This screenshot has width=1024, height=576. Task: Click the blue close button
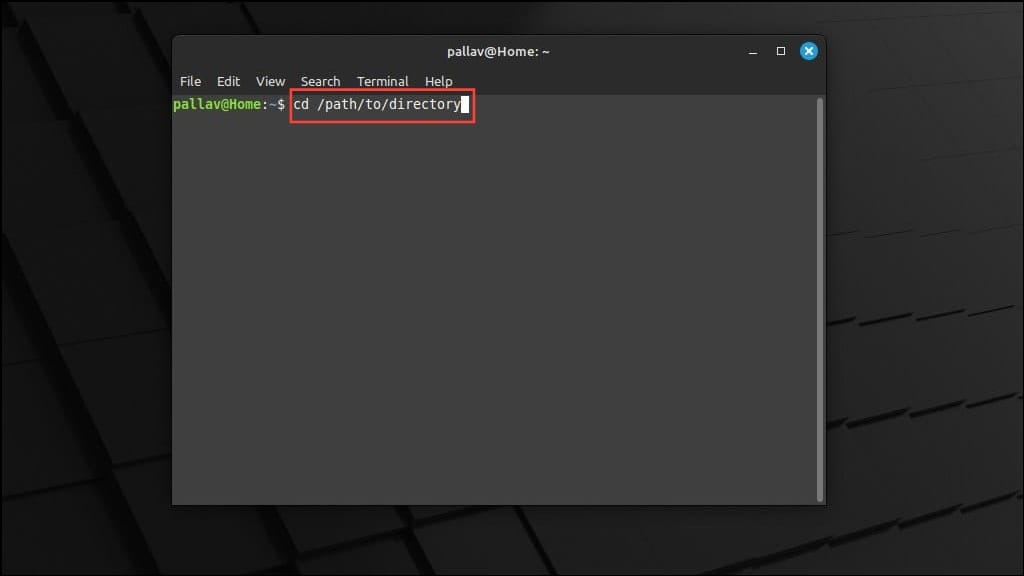[809, 51]
